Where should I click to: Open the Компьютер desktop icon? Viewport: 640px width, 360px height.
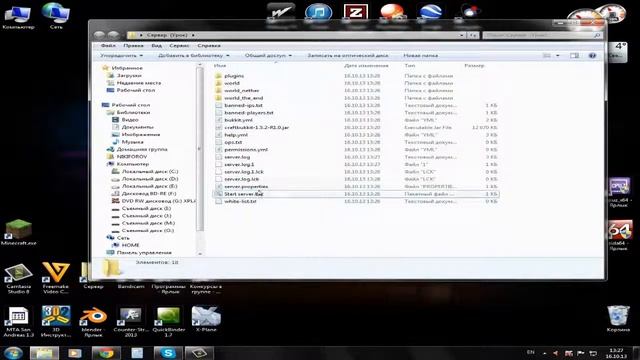(18, 16)
